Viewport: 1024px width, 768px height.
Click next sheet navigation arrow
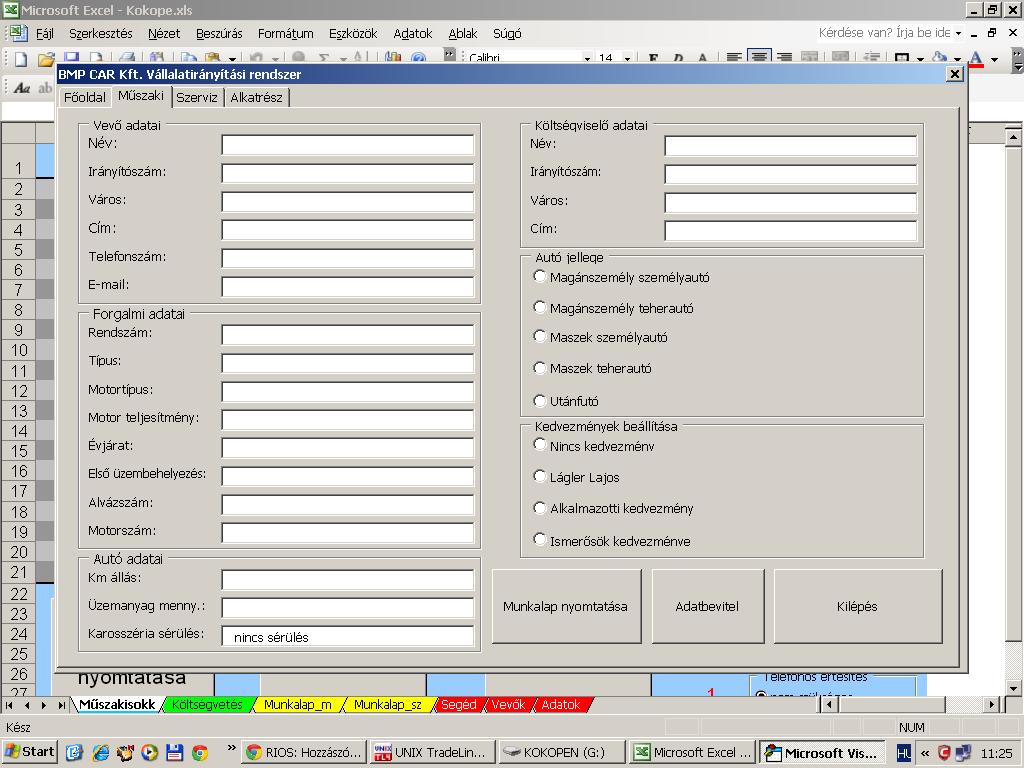pyautogui.click(x=44, y=705)
